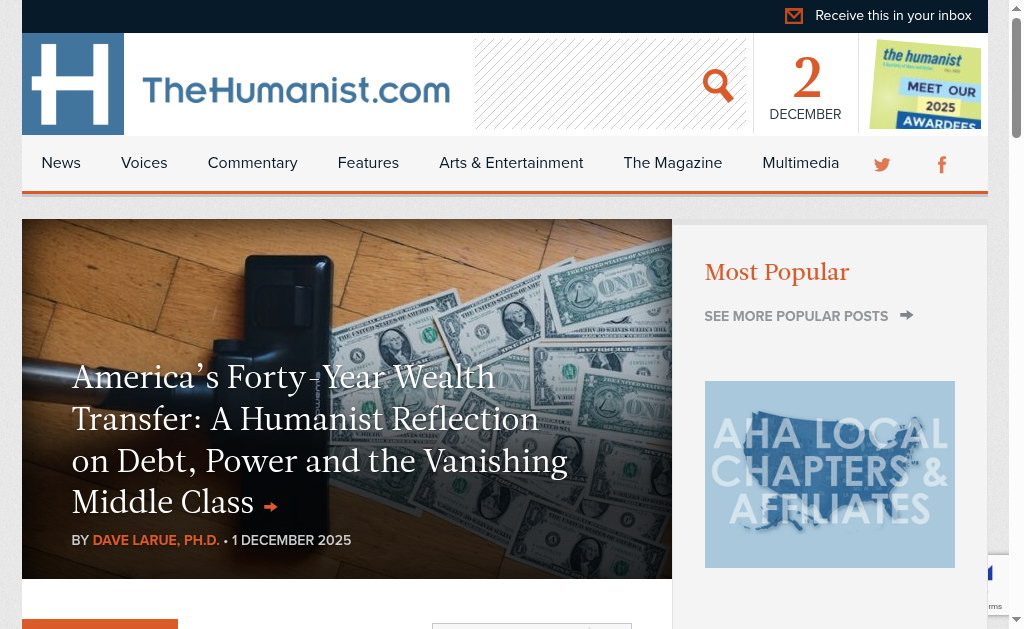
Task: Open the Facebook icon link
Action: [942, 165]
